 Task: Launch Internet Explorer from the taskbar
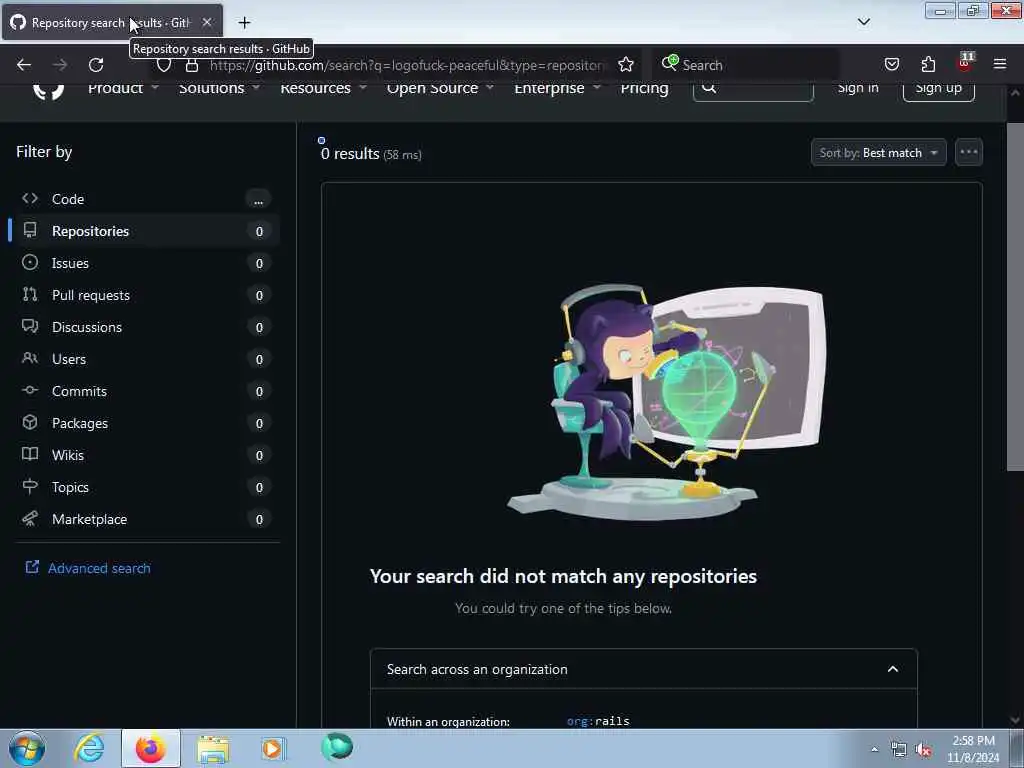pyautogui.click(x=89, y=748)
